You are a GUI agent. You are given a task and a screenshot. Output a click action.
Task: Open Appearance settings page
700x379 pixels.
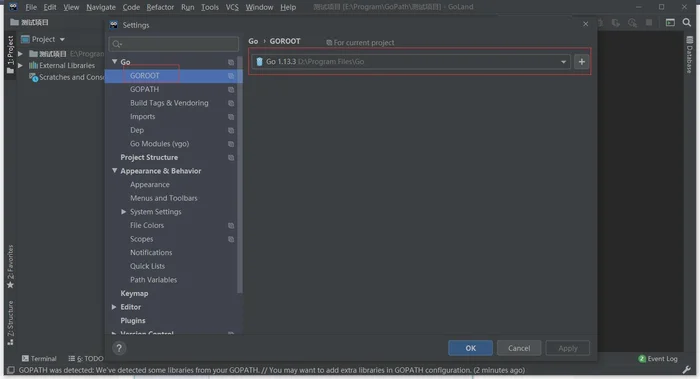[x=150, y=184]
